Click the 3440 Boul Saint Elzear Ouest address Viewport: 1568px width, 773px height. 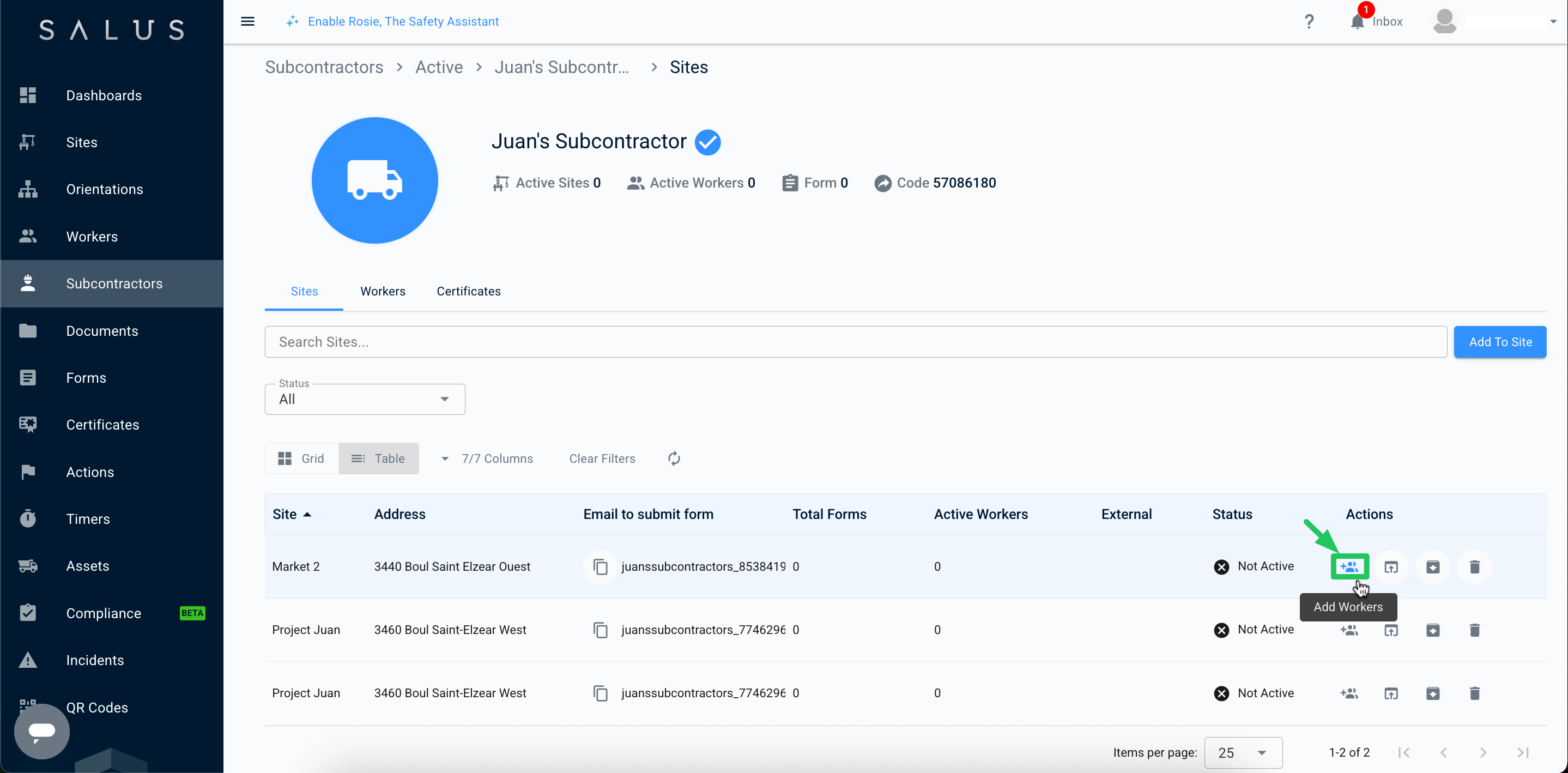tap(452, 567)
